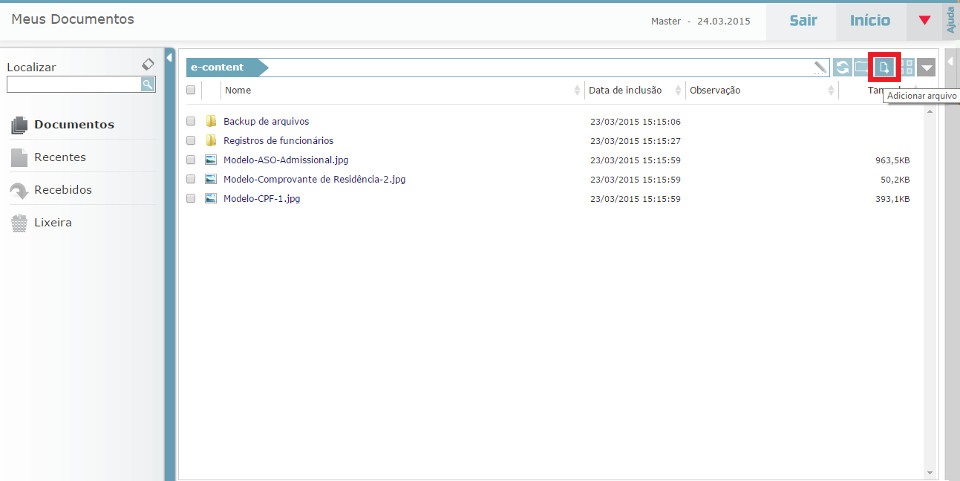Viewport: 960px width, 481px height.
Task: Click the Recentes page icon
Action: [x=19, y=158]
